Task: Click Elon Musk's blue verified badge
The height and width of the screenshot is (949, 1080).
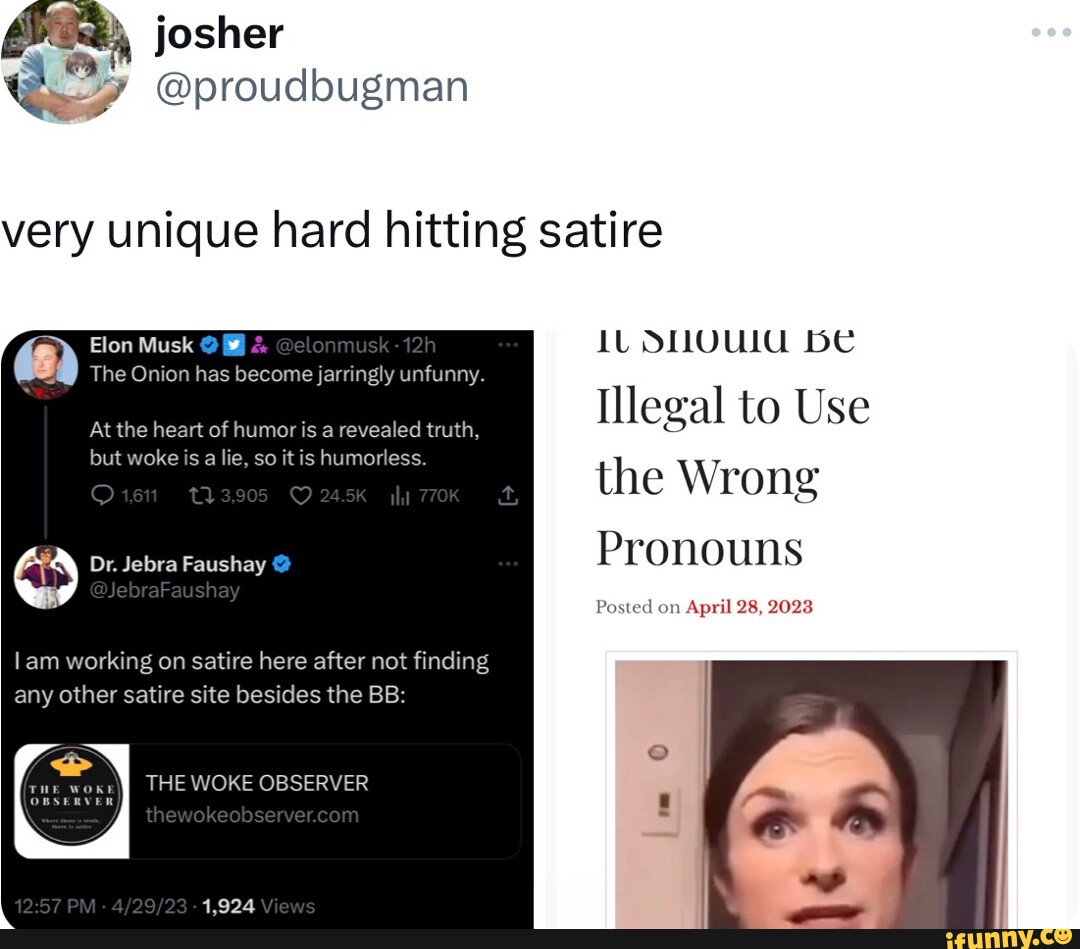Action: [x=209, y=344]
